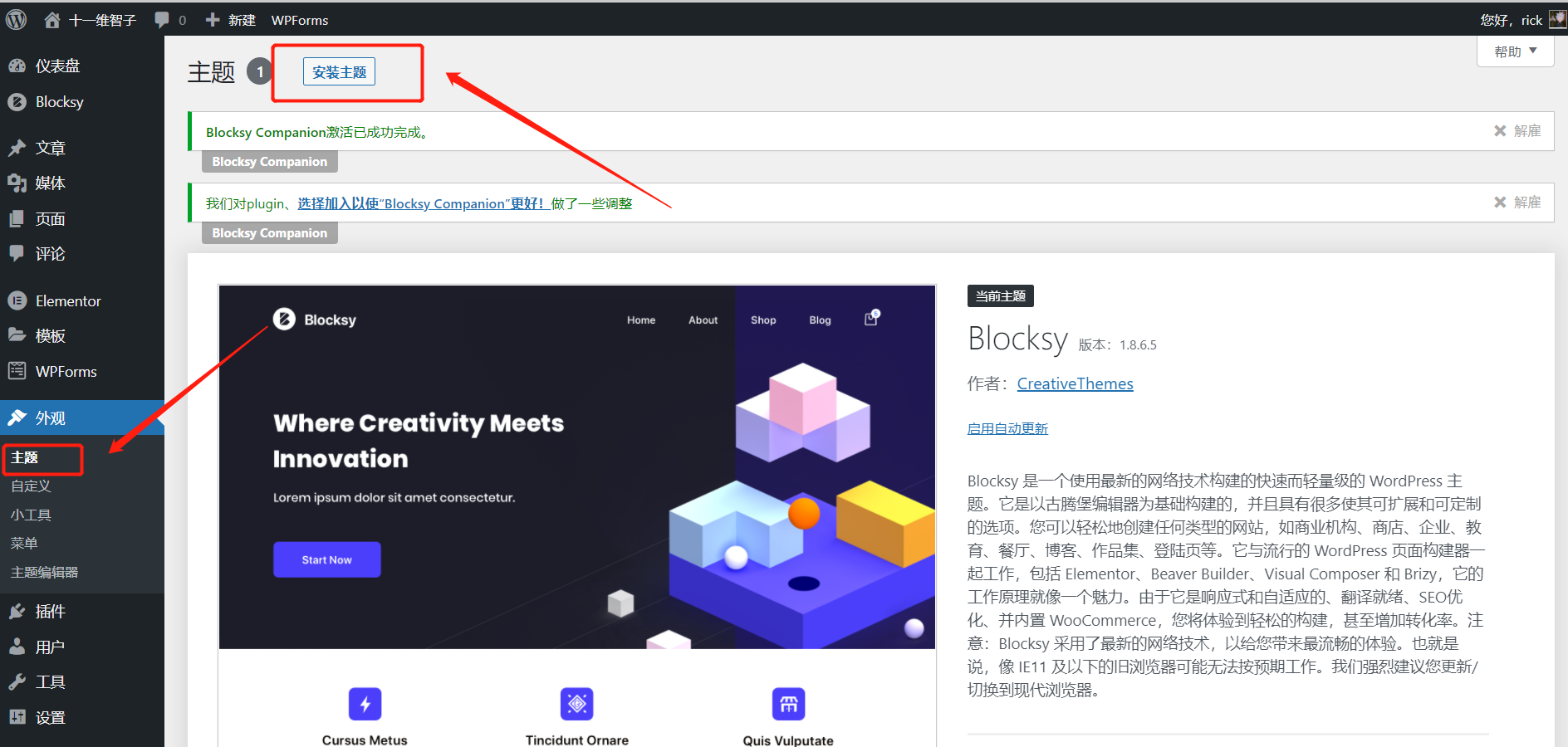Open Blocksy icon in sidebar
Viewport: 1568px width, 747px height.
point(17,102)
